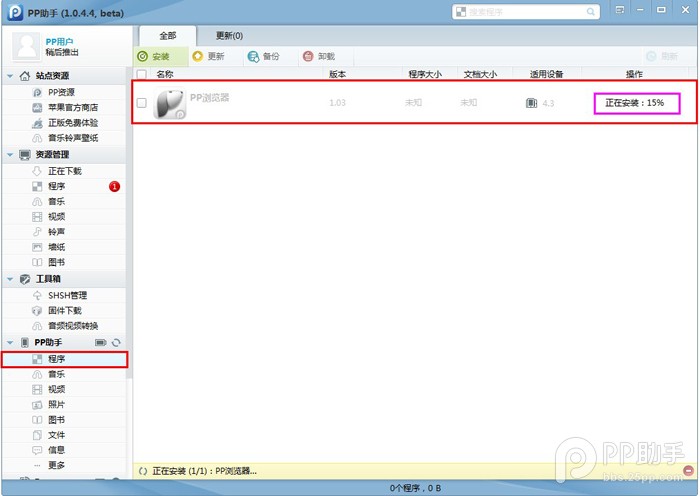The height and width of the screenshot is (496, 700).
Task: Click the 刷新 refresh button
Action: tap(662, 56)
